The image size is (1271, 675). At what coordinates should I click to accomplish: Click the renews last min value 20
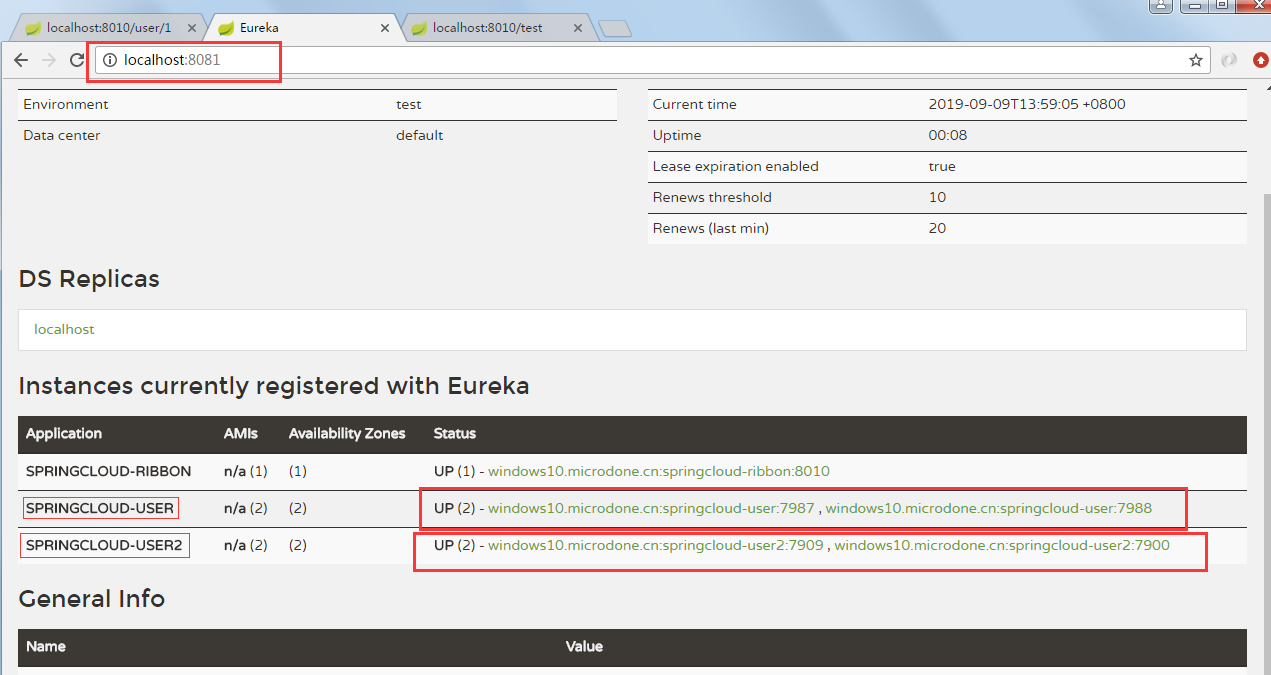pyautogui.click(x=938, y=228)
